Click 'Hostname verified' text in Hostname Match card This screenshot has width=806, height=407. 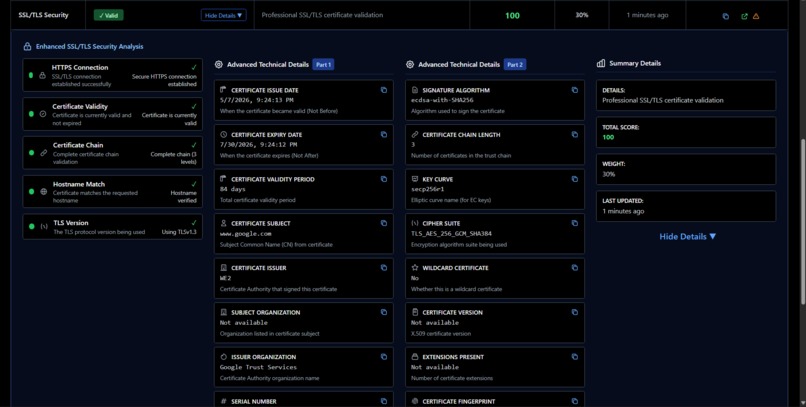click(184, 197)
